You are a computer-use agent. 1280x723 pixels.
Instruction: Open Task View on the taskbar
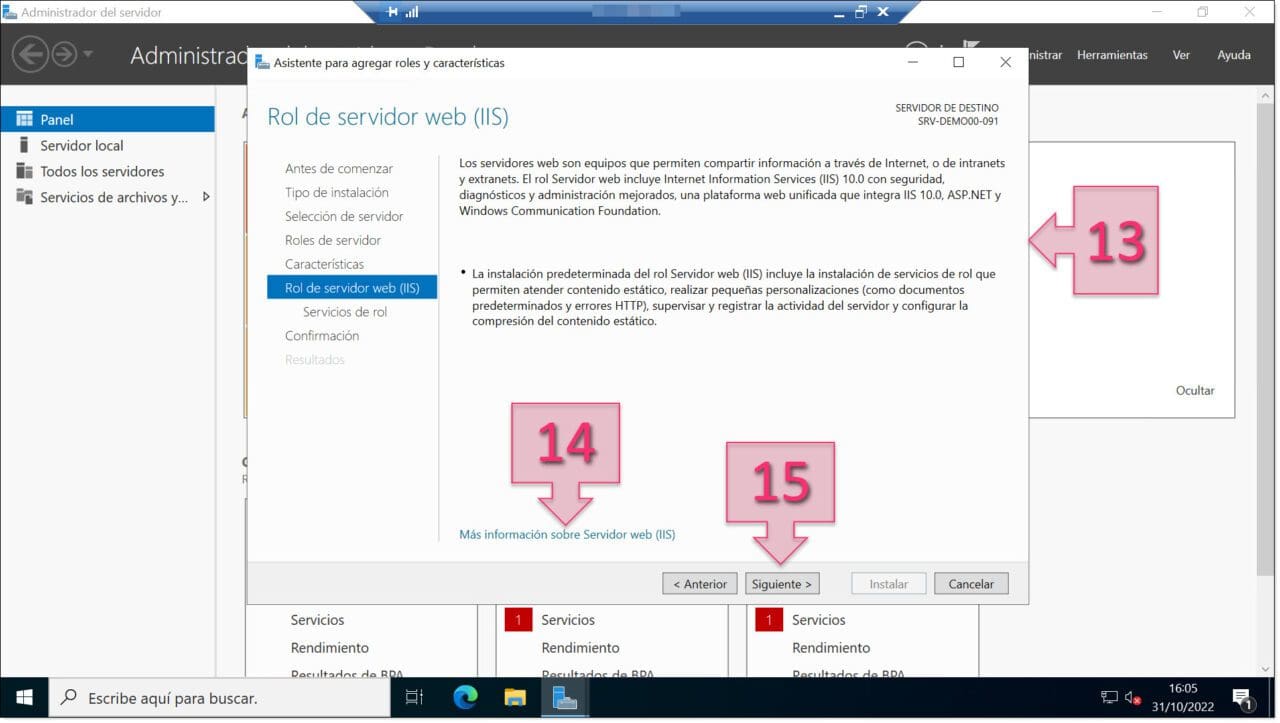[414, 697]
